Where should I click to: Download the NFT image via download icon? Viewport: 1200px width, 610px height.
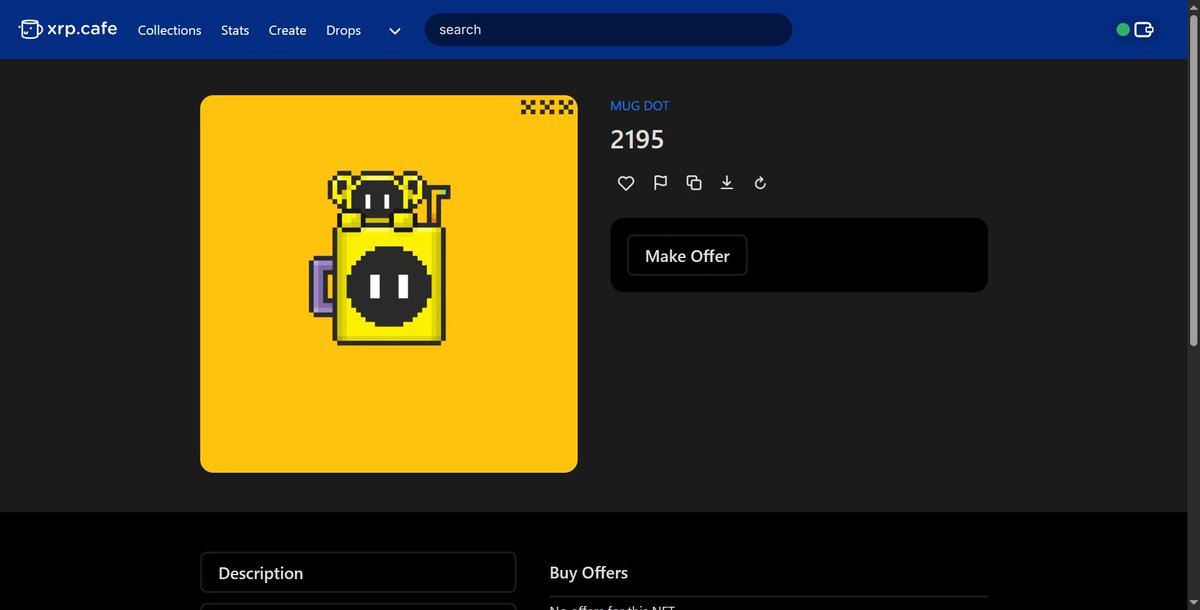[x=727, y=183]
